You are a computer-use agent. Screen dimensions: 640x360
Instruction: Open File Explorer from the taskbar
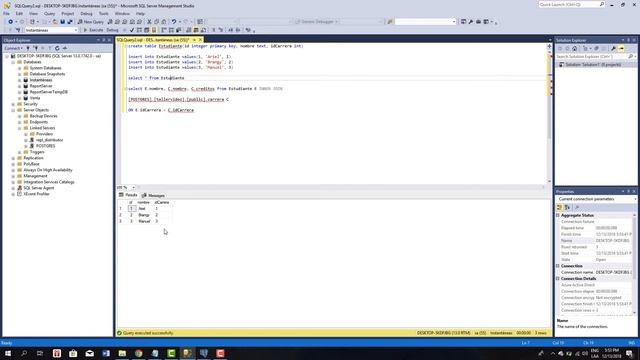point(122,353)
